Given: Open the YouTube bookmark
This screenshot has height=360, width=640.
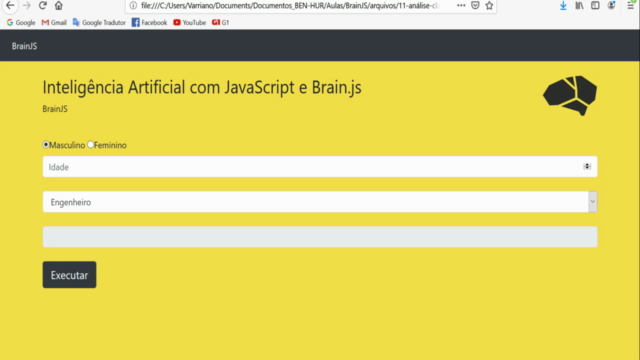Looking at the screenshot, I should point(189,22).
